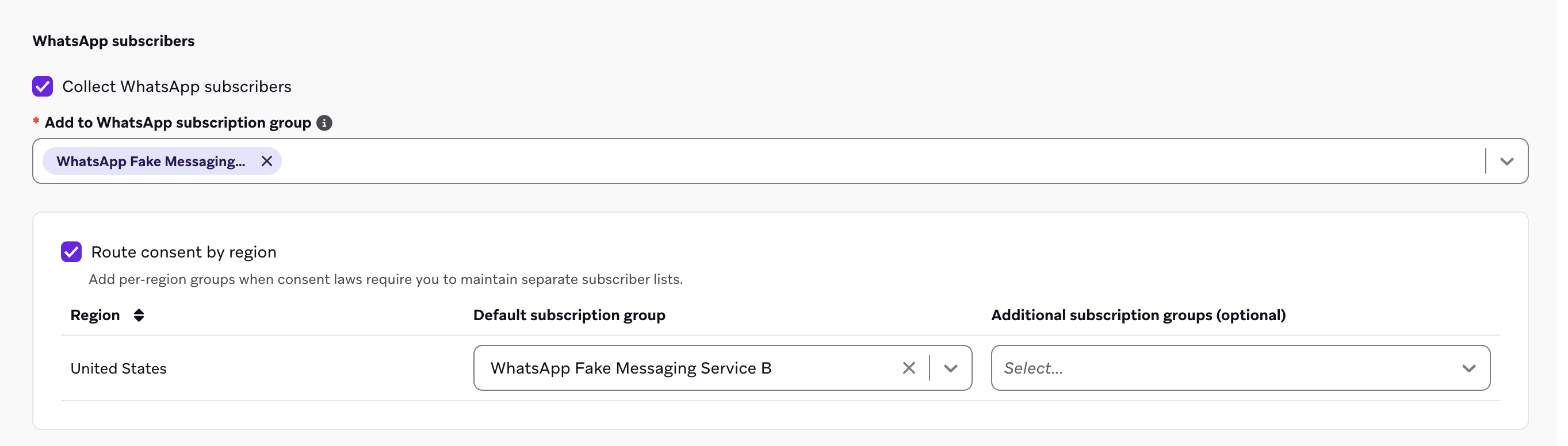This screenshot has width=1568, height=446.
Task: Click the Additional subscription groups column header
Action: pos(1138,315)
